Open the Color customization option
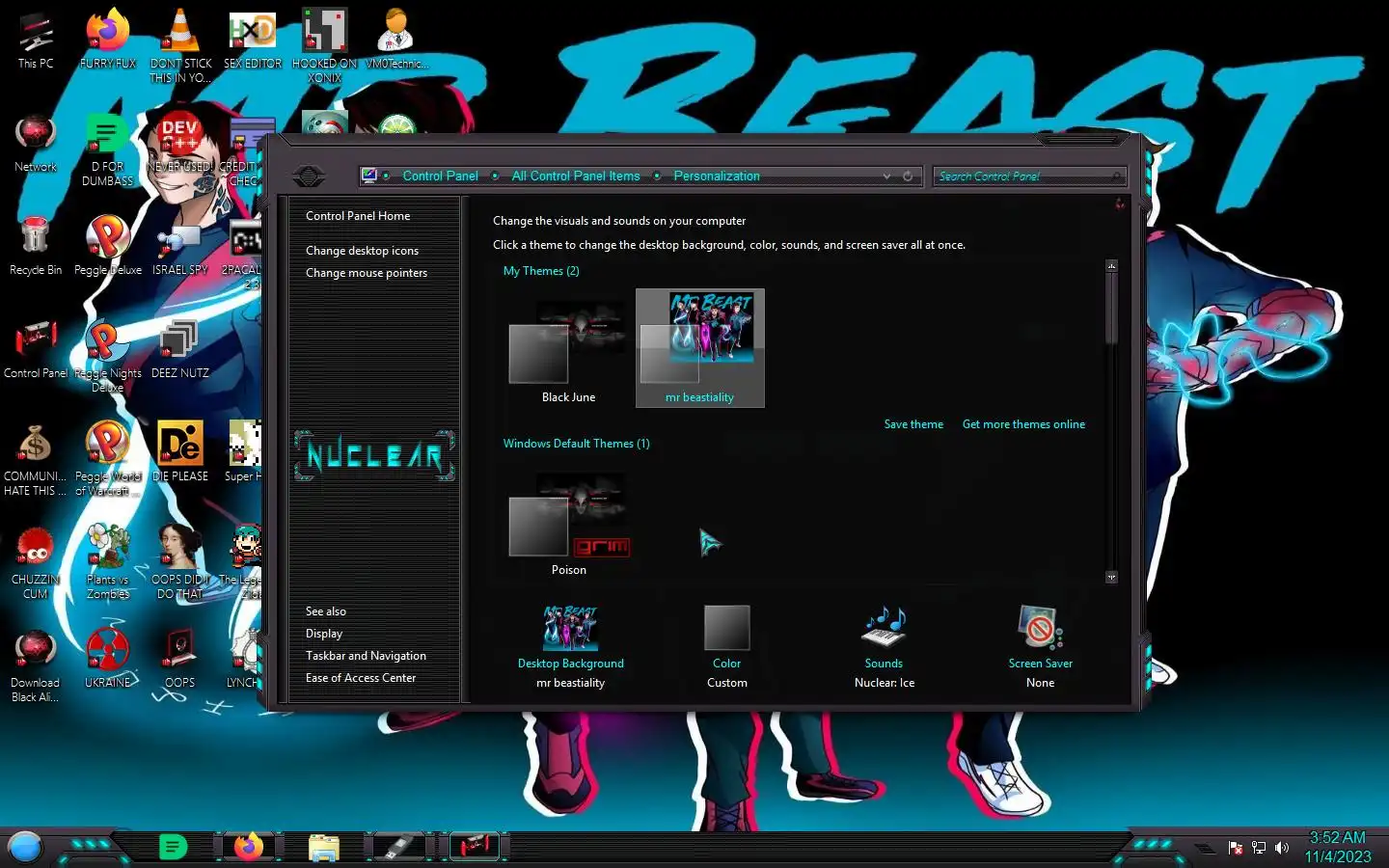 pos(727,647)
